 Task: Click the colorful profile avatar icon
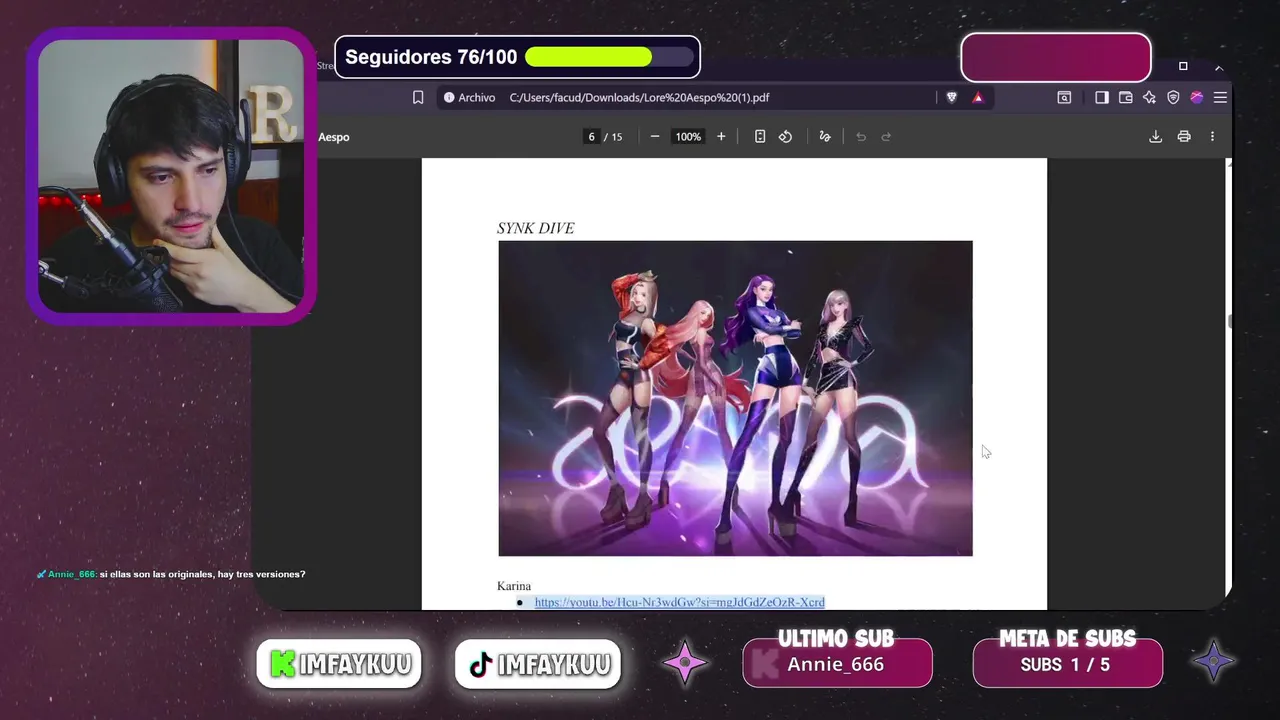click(1196, 97)
